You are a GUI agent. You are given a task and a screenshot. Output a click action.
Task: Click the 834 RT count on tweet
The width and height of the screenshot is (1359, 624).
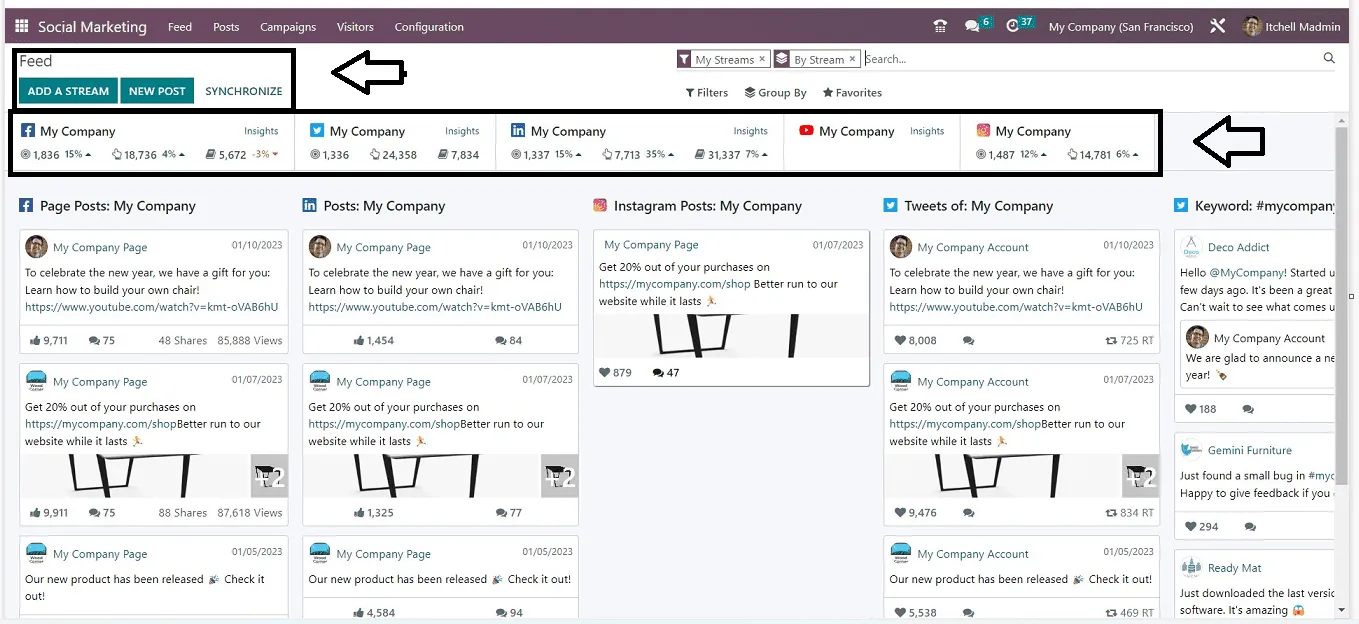1129,512
